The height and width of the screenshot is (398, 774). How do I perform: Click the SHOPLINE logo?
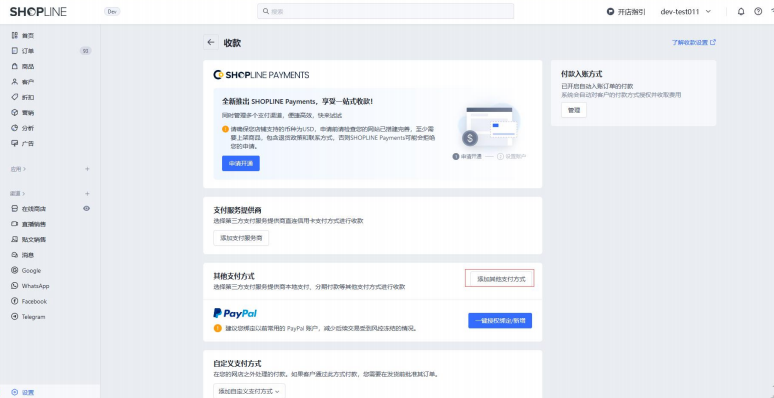point(38,11)
